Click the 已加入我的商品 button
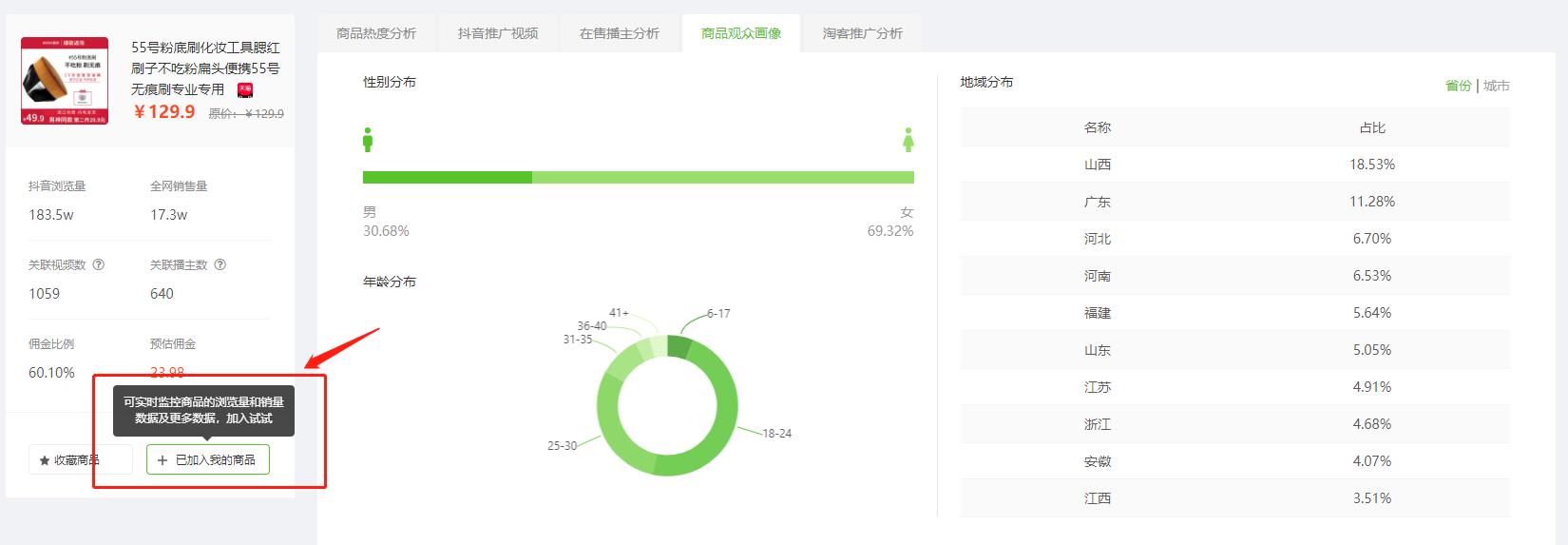Image resolution: width=1568 pixels, height=545 pixels. 208,460
